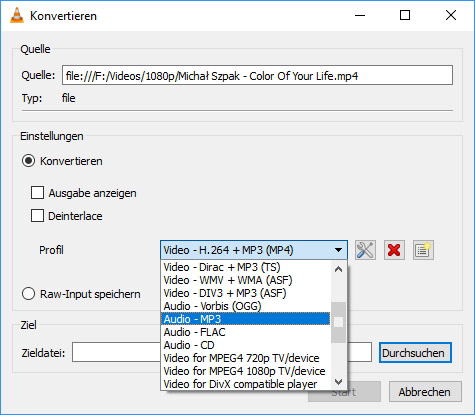Viewport: 475px width, 415px height.
Task: Maximize the Konvertieren window
Action: click(405, 15)
